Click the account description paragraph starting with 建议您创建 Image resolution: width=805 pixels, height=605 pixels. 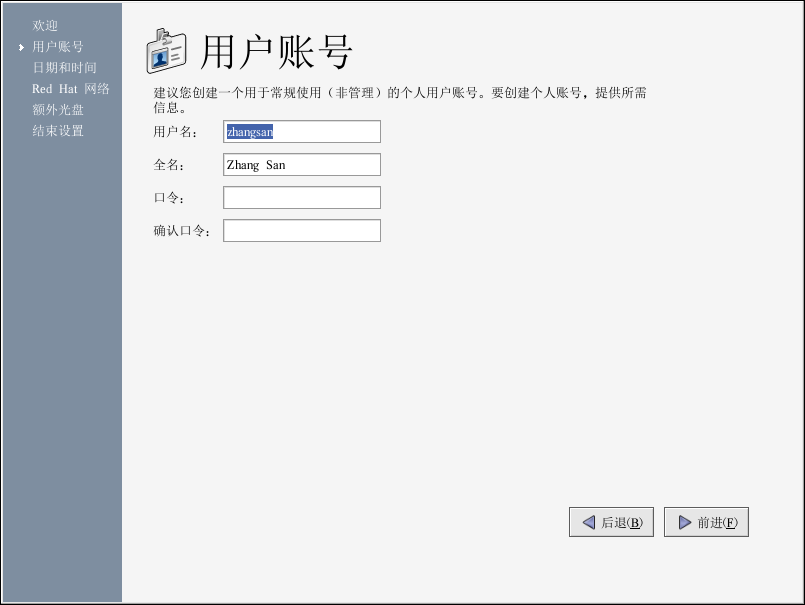click(399, 100)
